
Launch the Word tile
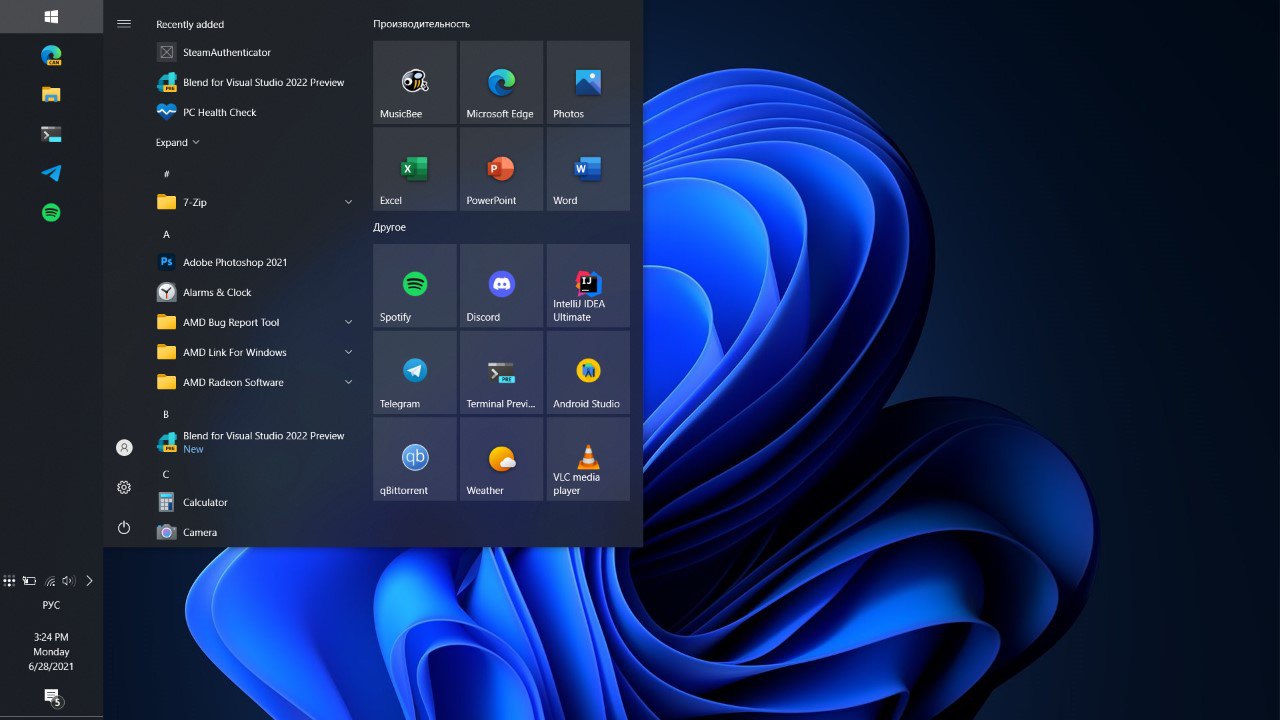(x=588, y=169)
